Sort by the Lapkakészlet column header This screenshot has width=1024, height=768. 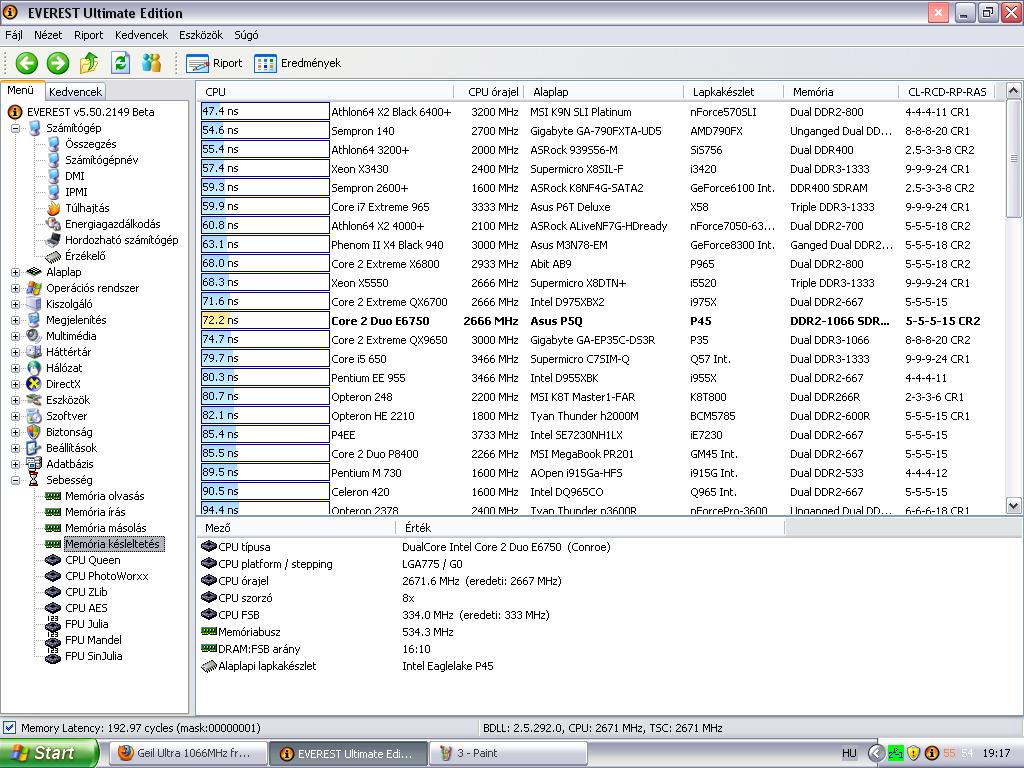(x=733, y=92)
